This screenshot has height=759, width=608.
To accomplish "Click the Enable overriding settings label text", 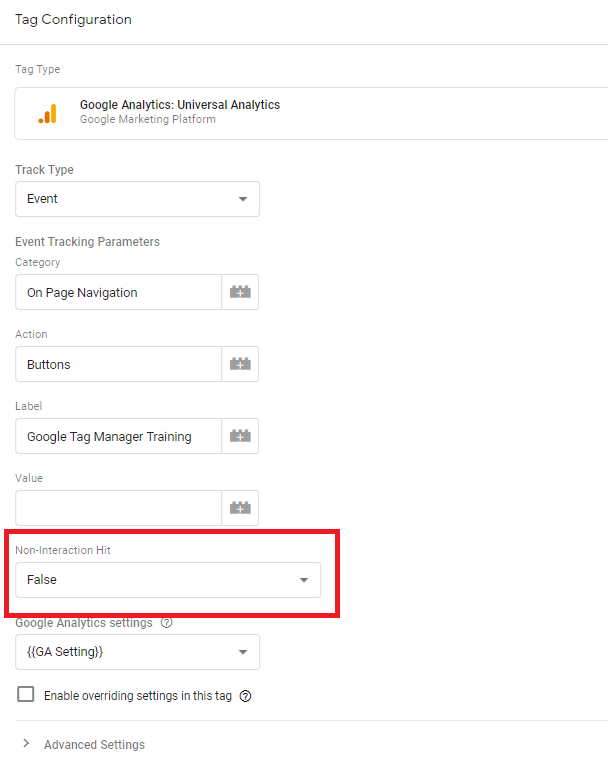I will [138, 696].
